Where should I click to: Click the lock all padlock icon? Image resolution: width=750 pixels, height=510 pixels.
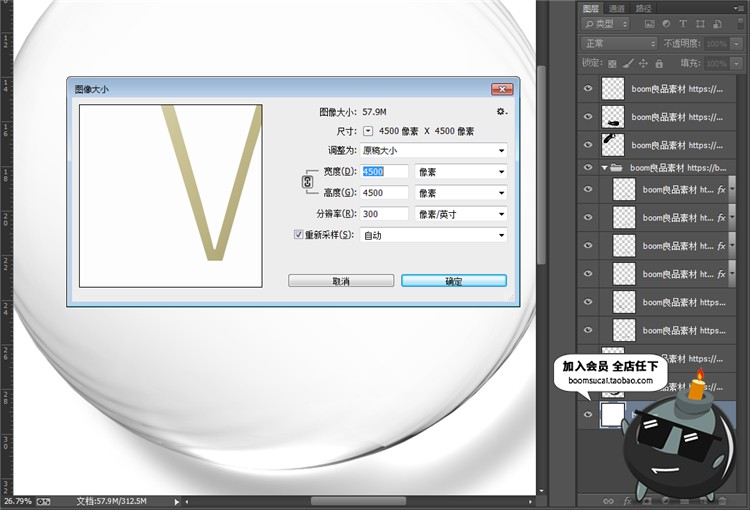point(657,63)
